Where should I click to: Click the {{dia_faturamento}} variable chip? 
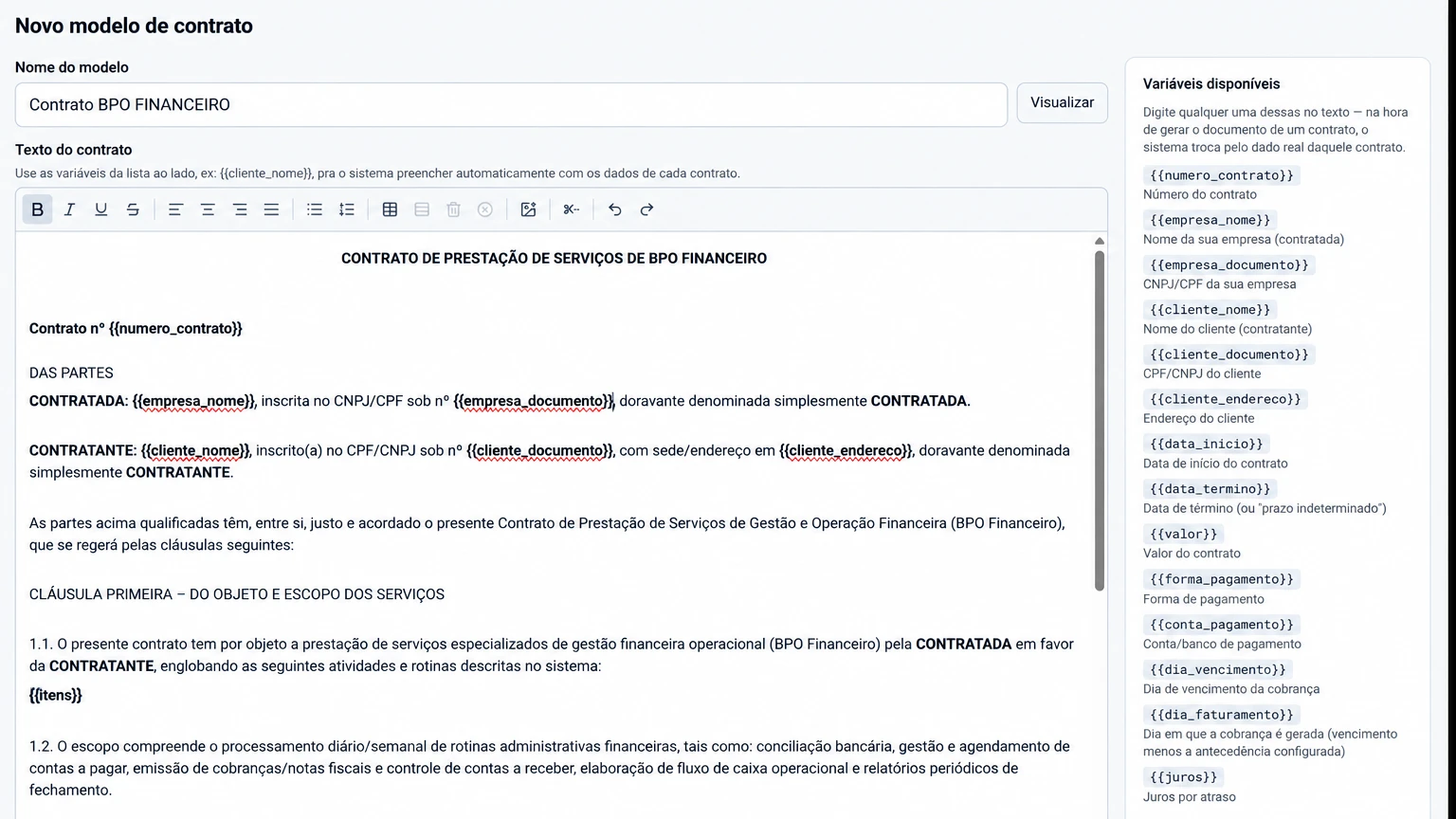[x=1221, y=715]
